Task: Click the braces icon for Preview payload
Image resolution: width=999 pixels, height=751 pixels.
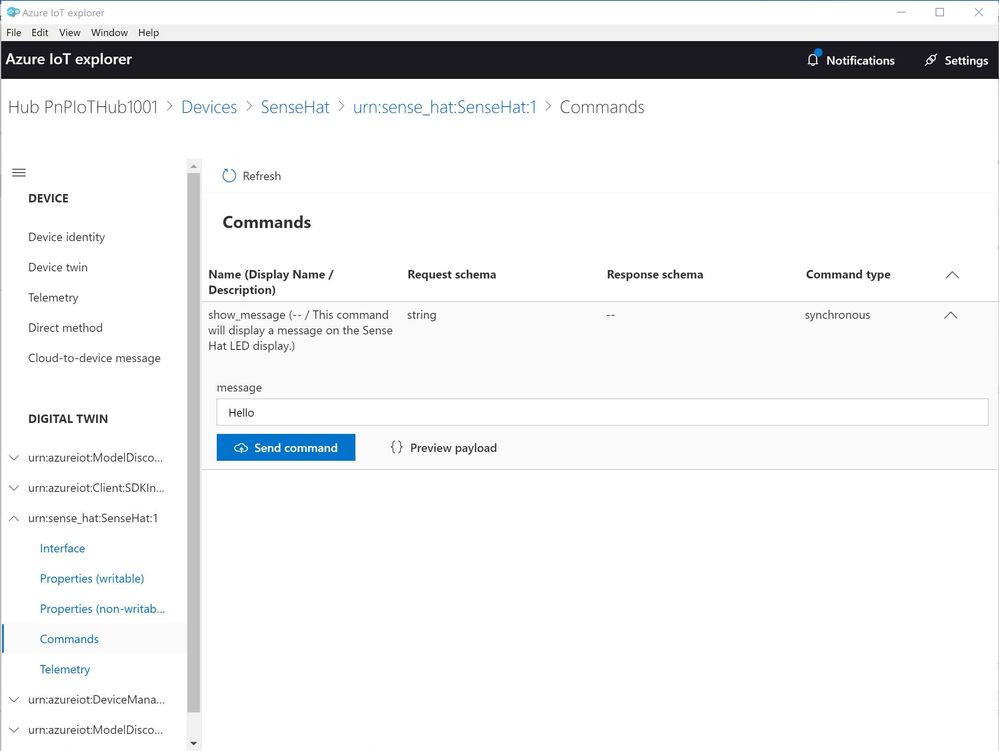Action: 396,447
